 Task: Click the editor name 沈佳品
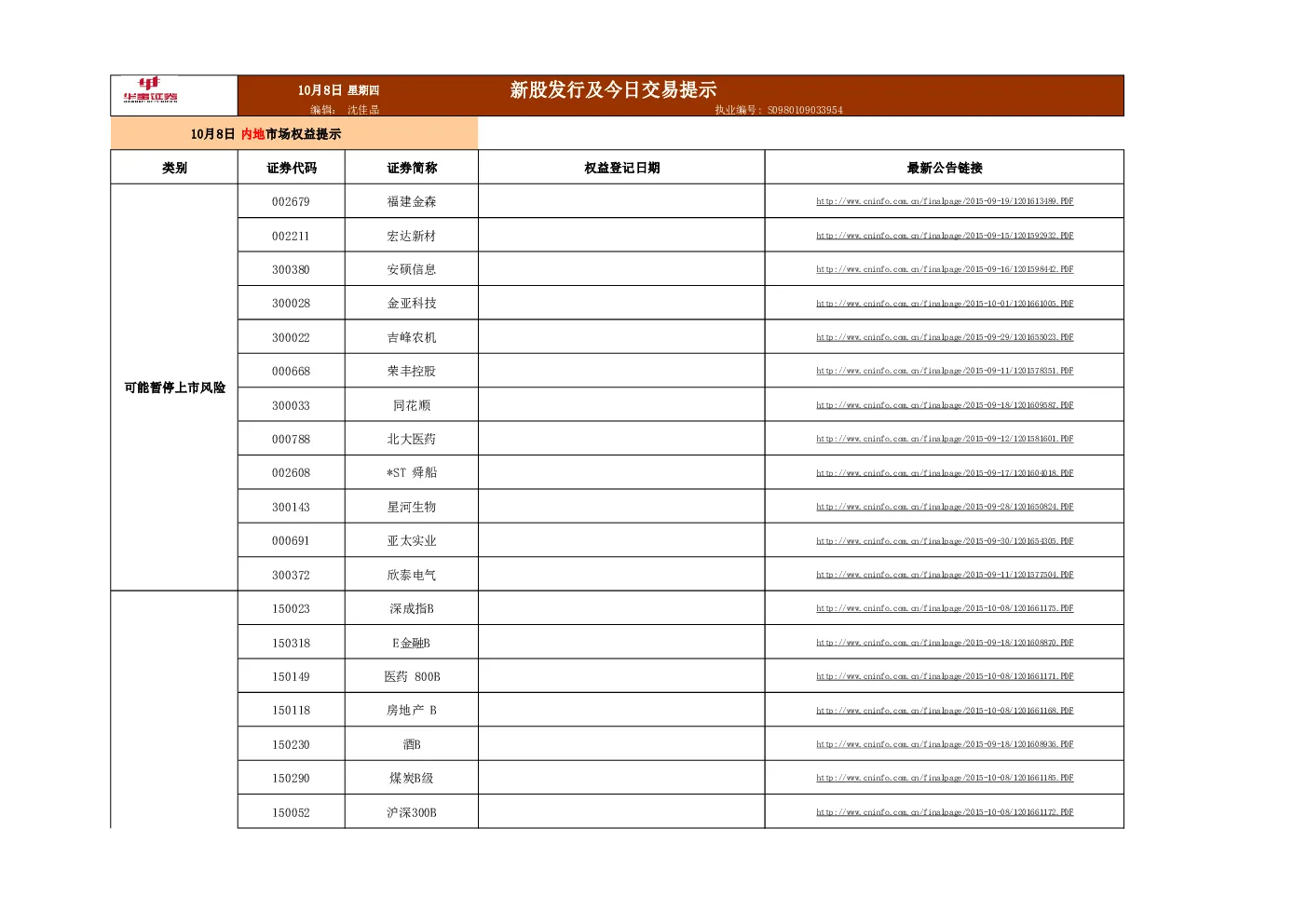click(363, 110)
